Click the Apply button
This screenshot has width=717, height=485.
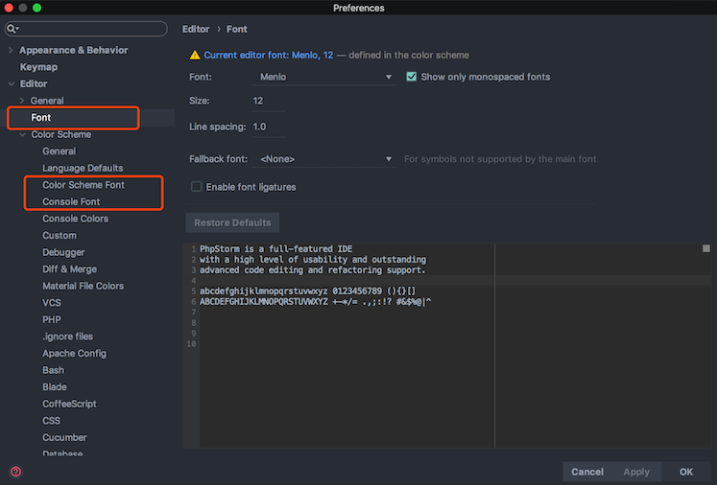(636, 472)
